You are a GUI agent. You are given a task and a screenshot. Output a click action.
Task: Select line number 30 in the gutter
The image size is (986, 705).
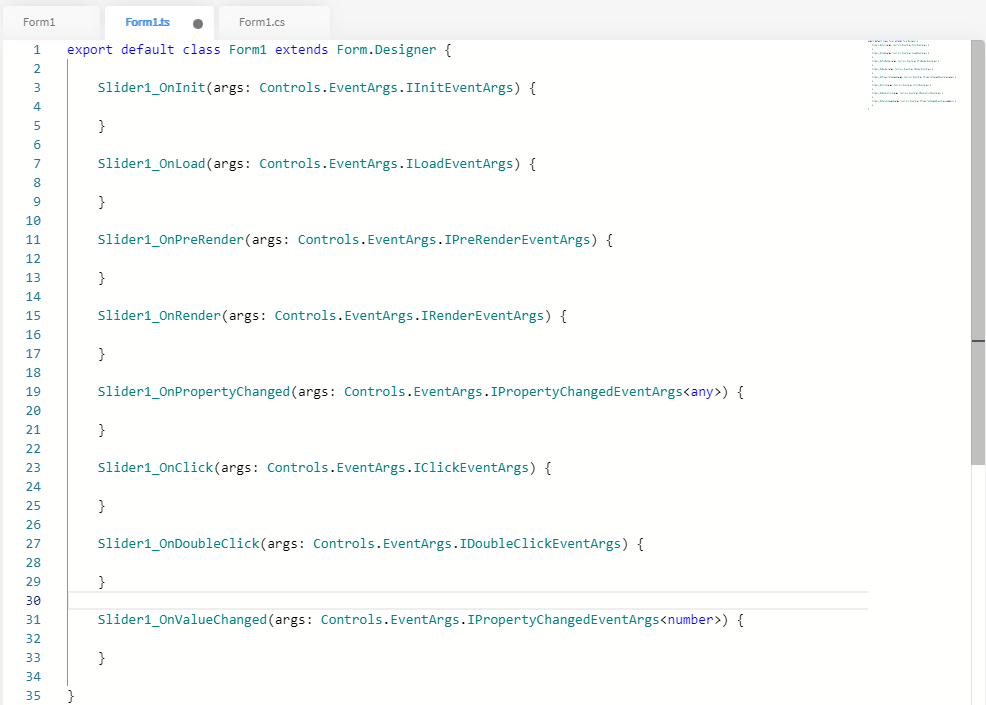[x=33, y=600]
